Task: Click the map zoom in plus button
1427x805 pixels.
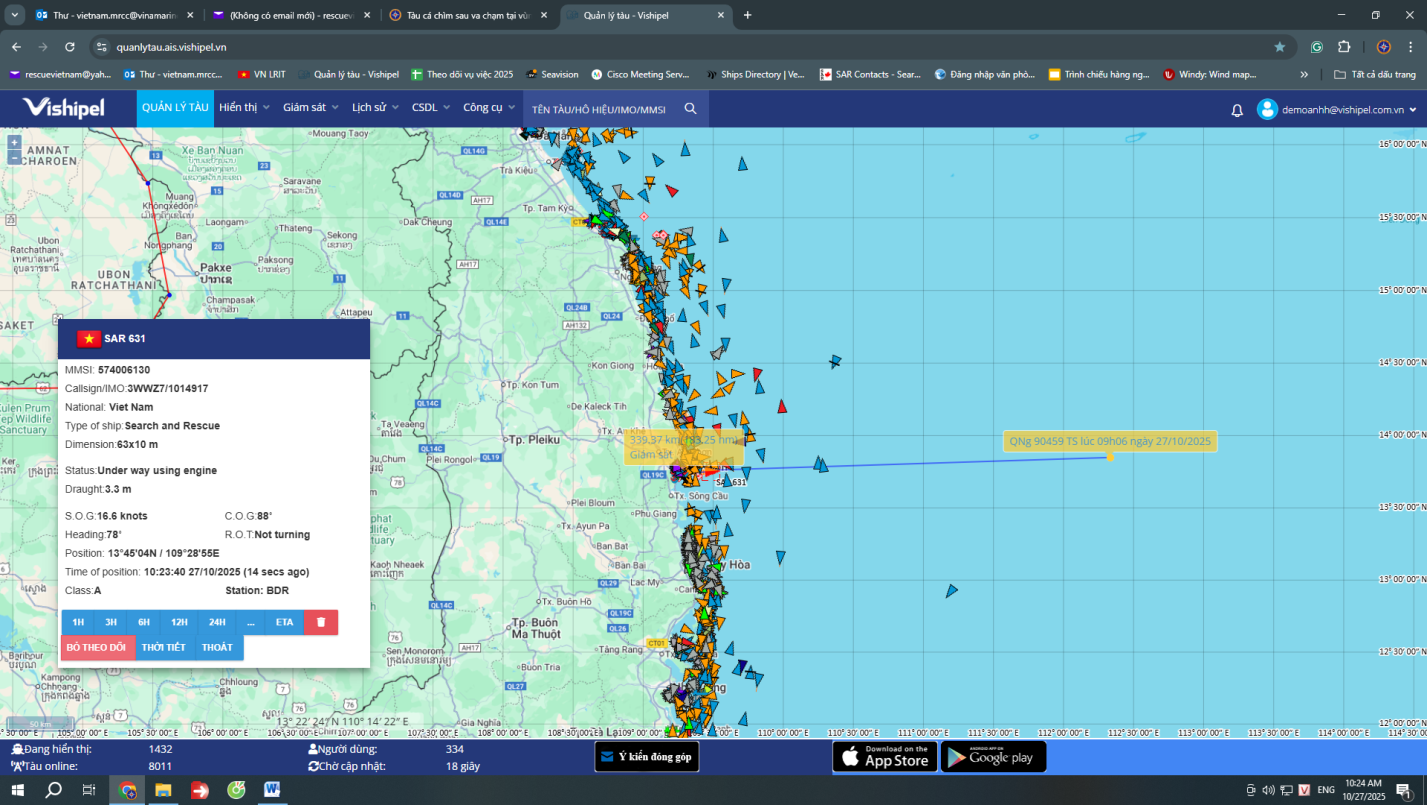Action: click(x=14, y=142)
